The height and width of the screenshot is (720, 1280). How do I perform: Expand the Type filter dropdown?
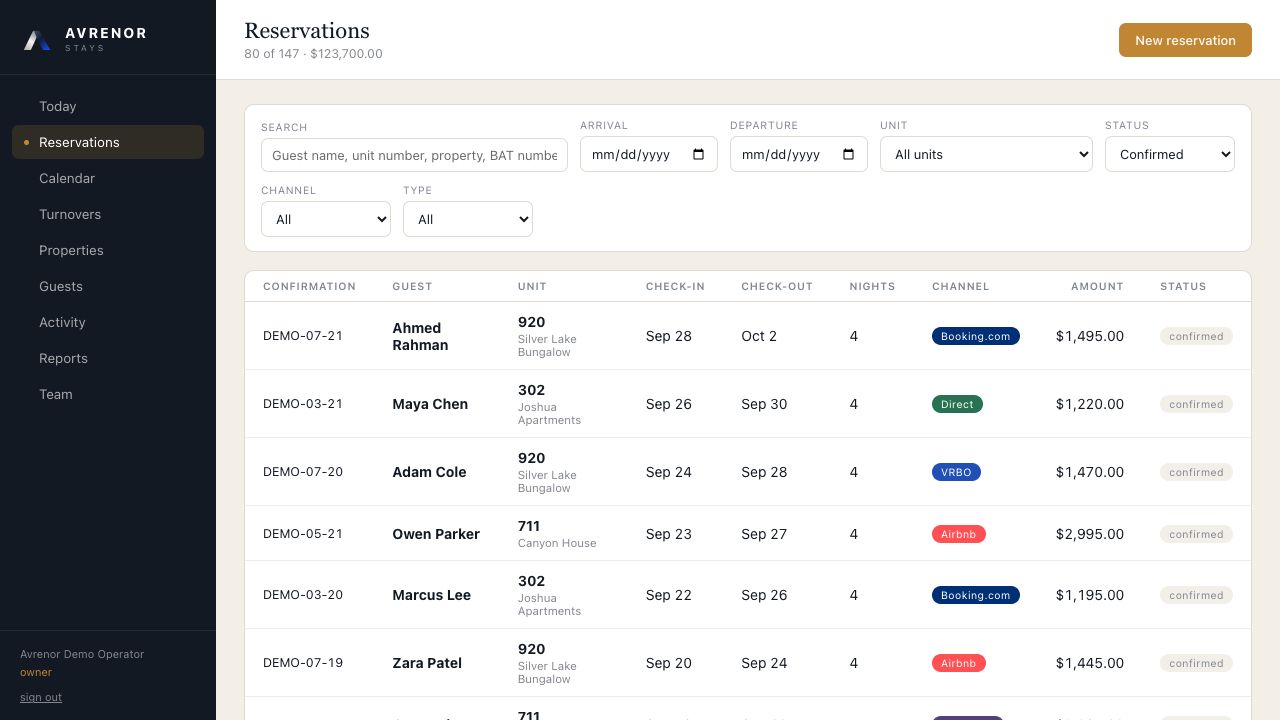click(x=468, y=219)
